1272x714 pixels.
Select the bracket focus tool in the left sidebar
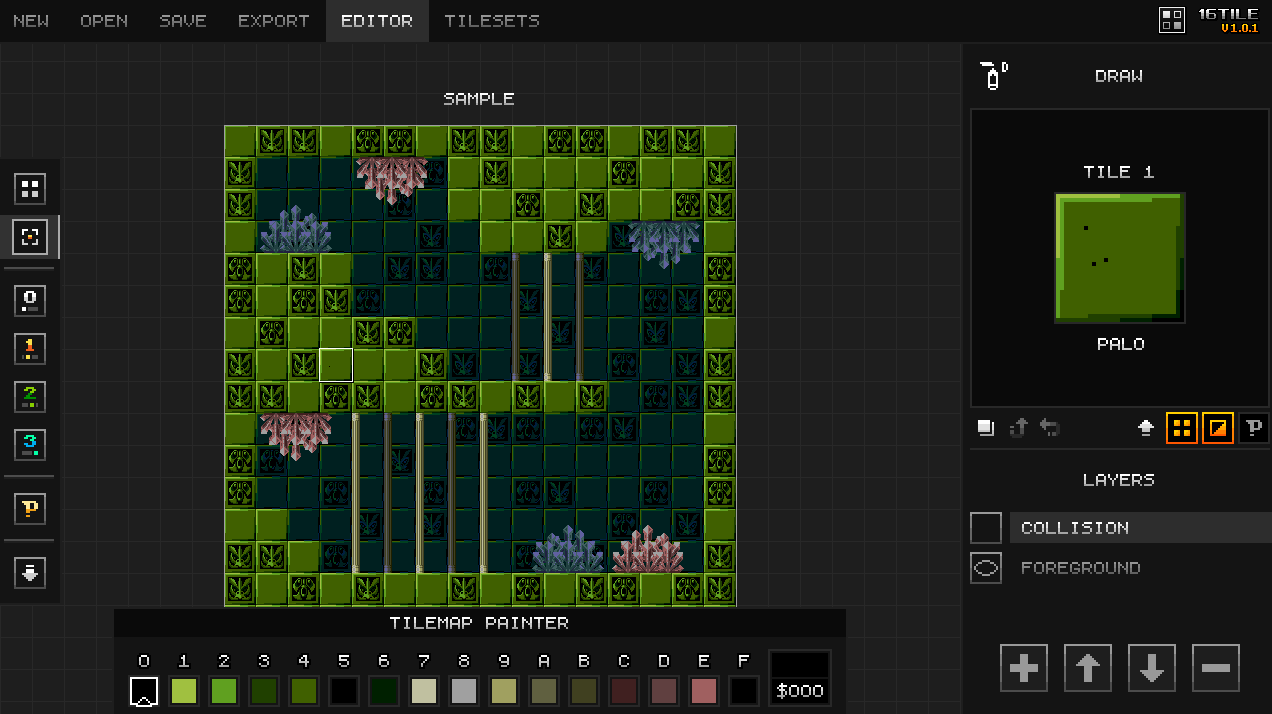click(30, 237)
